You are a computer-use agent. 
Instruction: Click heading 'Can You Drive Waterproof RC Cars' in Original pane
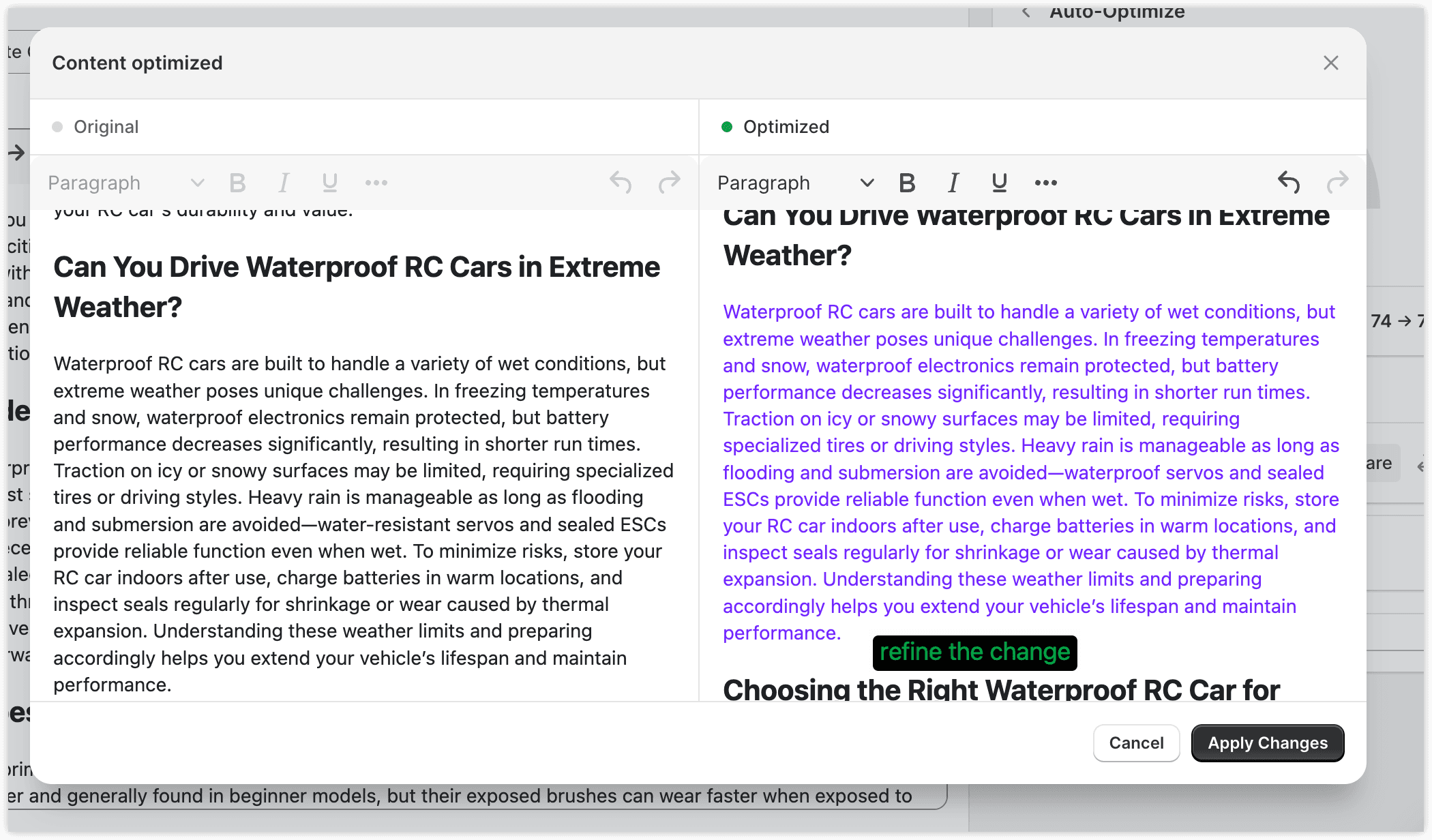357,287
